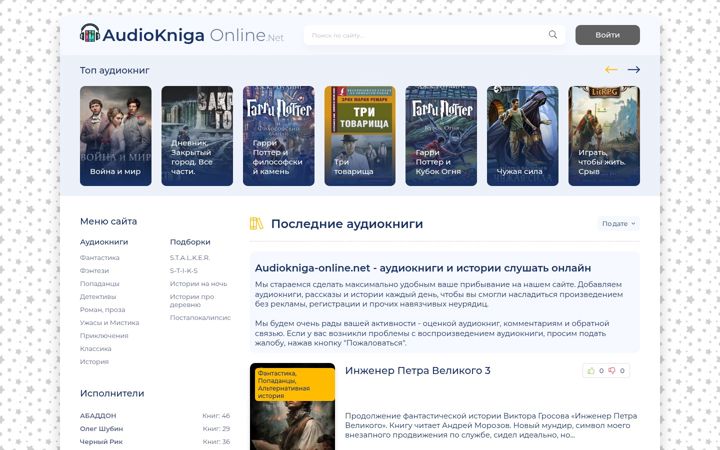Click the search magnifier icon

click(553, 34)
